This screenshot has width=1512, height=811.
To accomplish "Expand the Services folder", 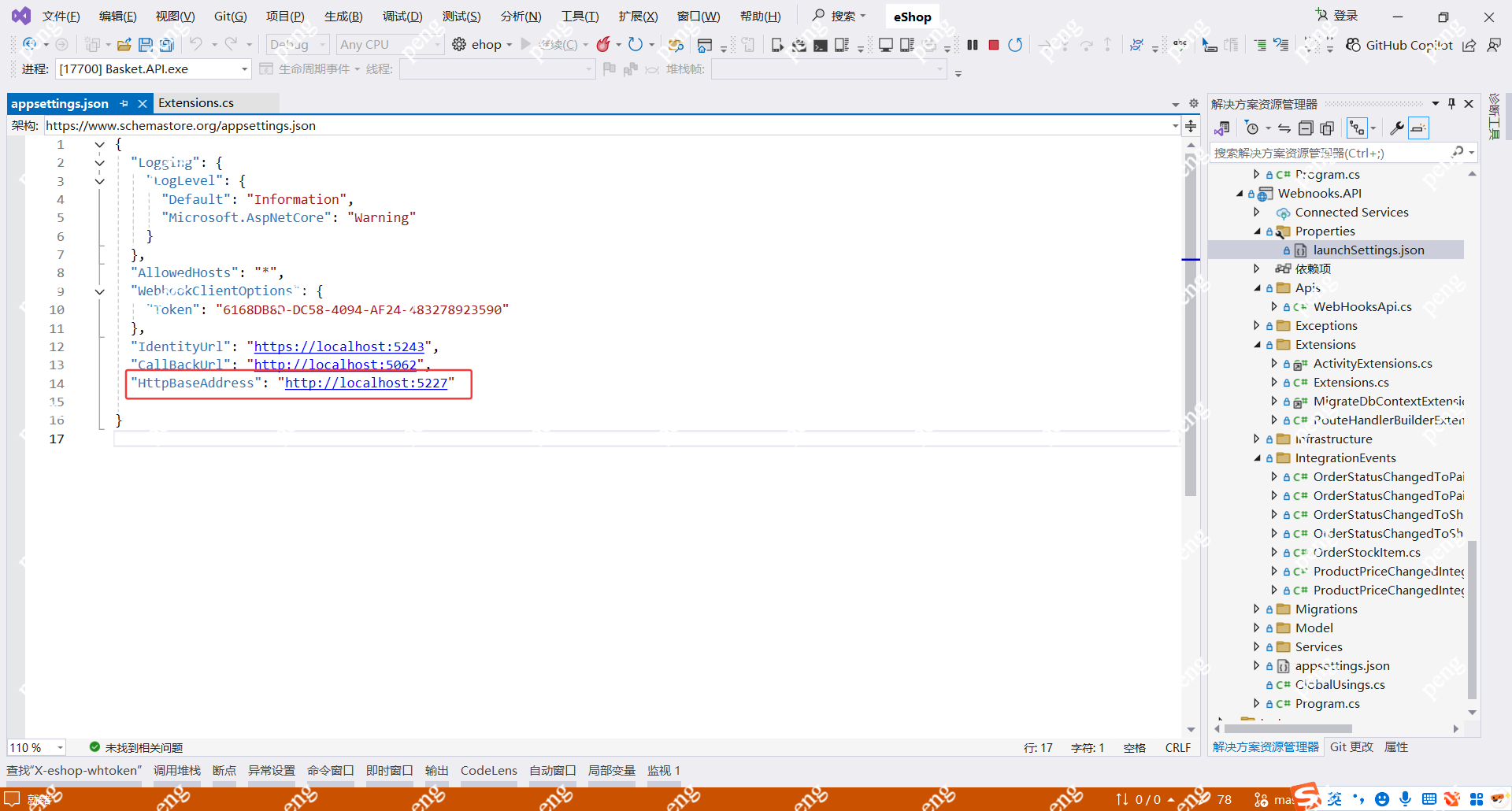I will 1257,646.
